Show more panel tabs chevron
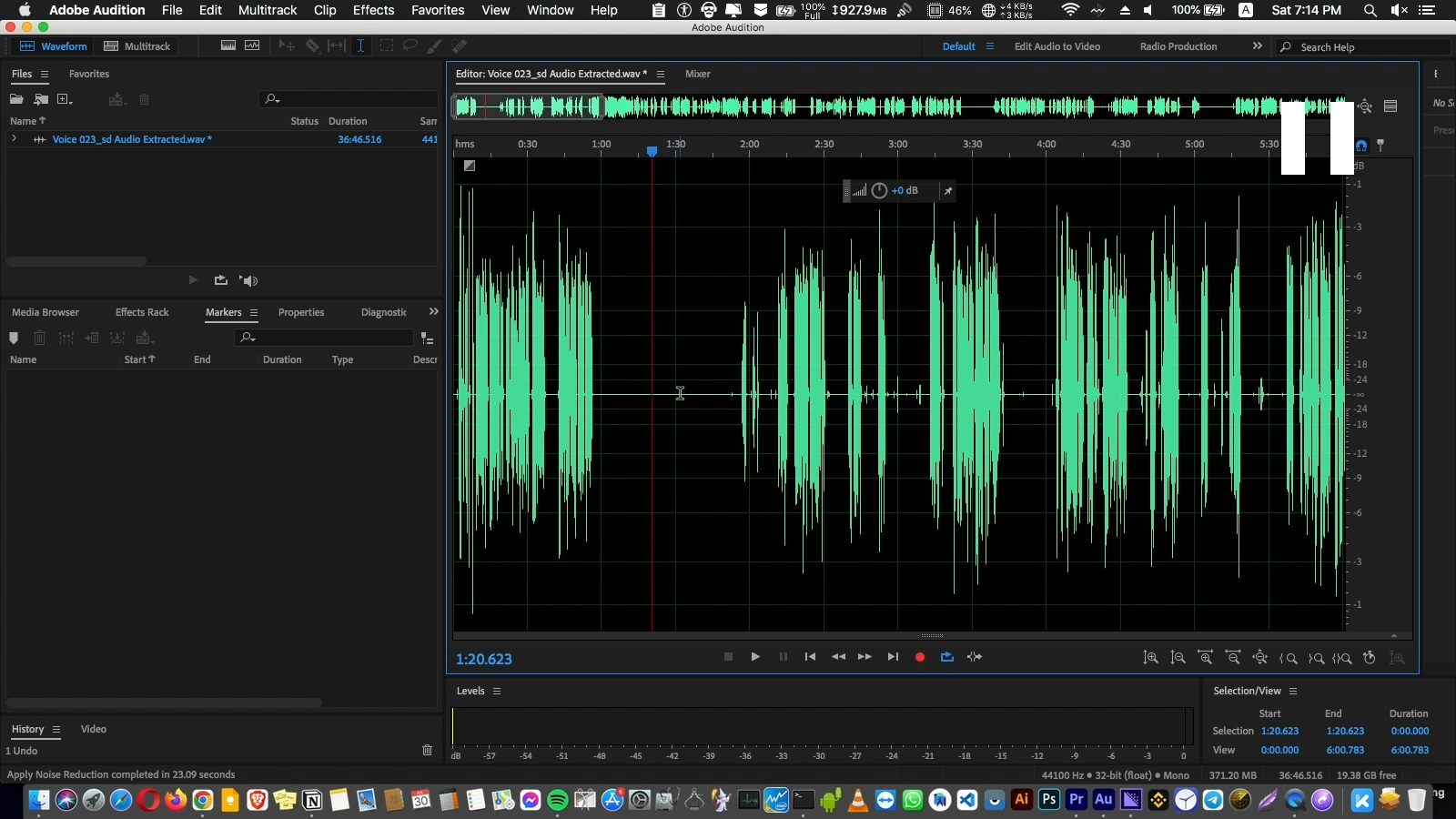 click(433, 311)
